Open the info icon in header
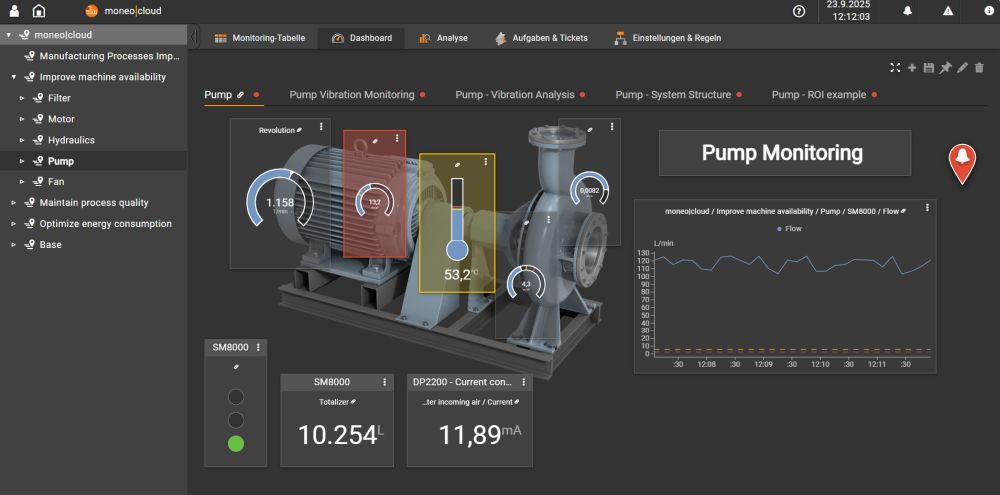 [989, 11]
